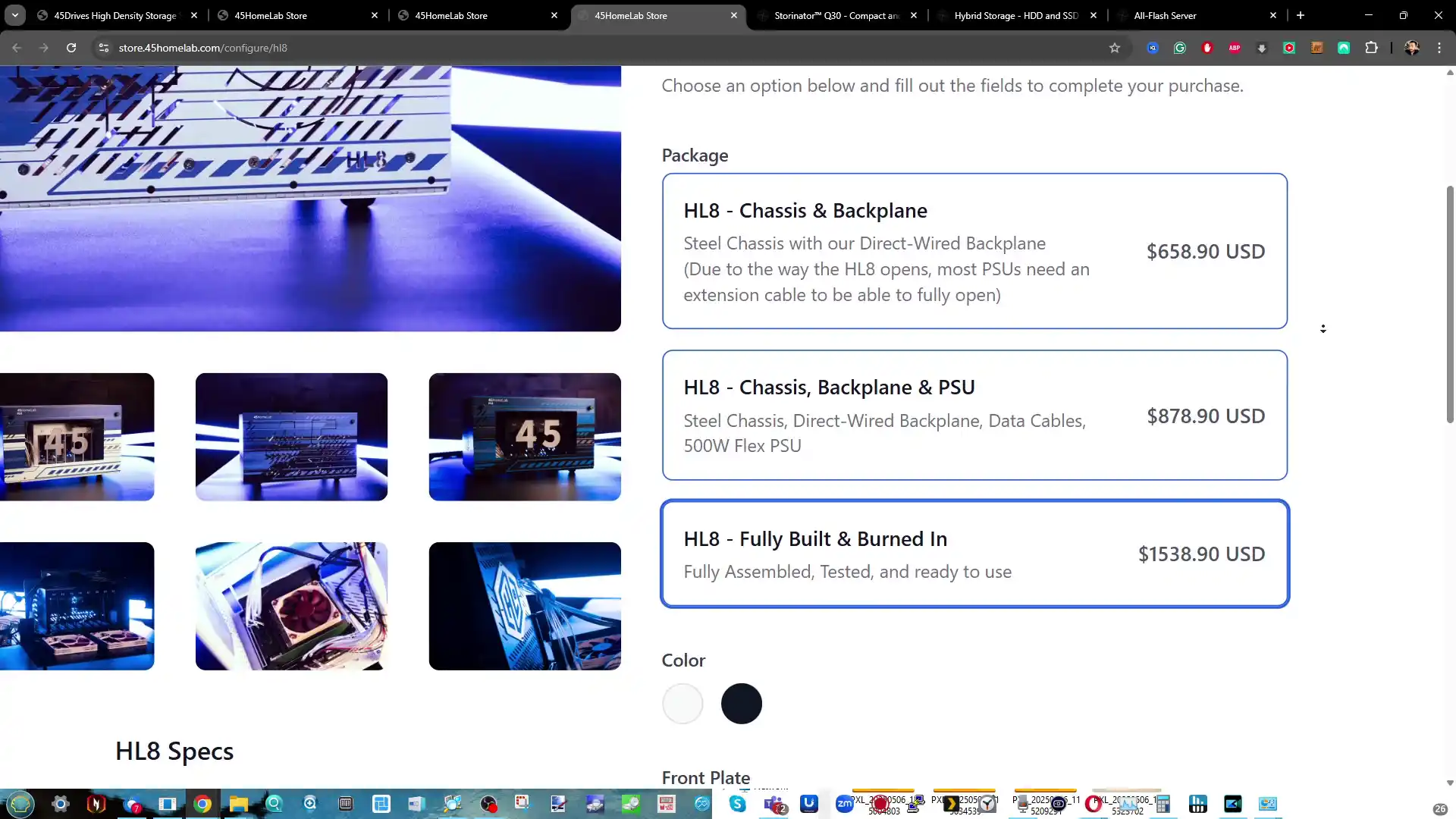Open the Extensions puzzle piece menu
The width and height of the screenshot is (1456, 819).
tap(1371, 48)
